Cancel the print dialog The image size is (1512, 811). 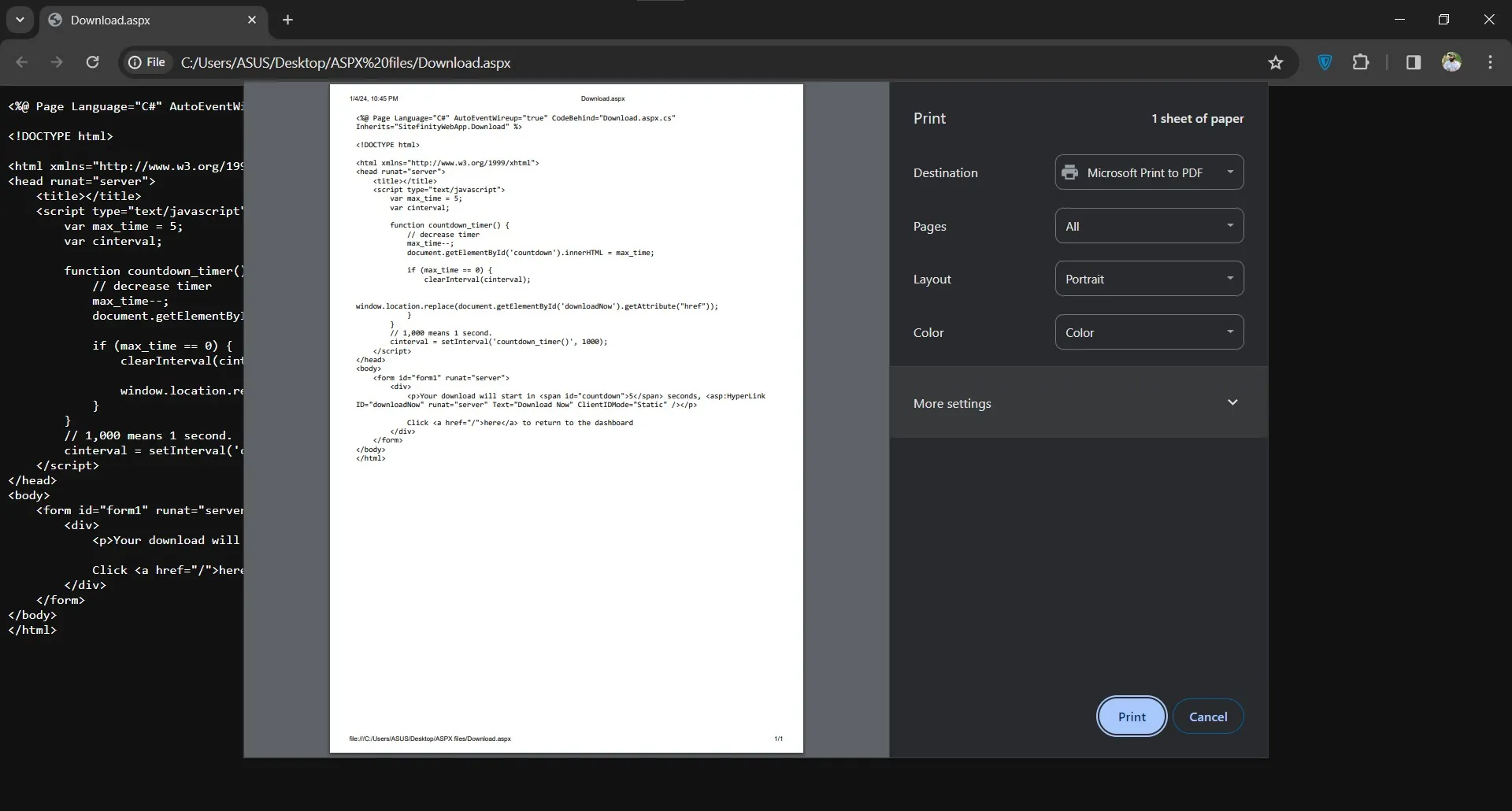(1209, 717)
